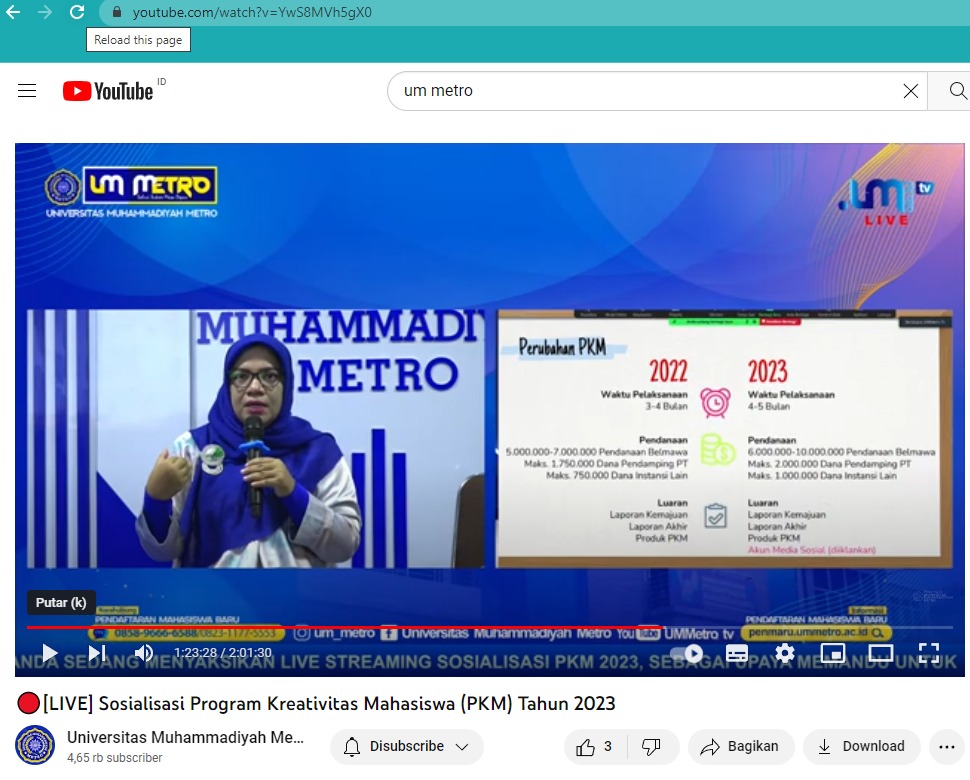Dislike the video

[x=651, y=747]
